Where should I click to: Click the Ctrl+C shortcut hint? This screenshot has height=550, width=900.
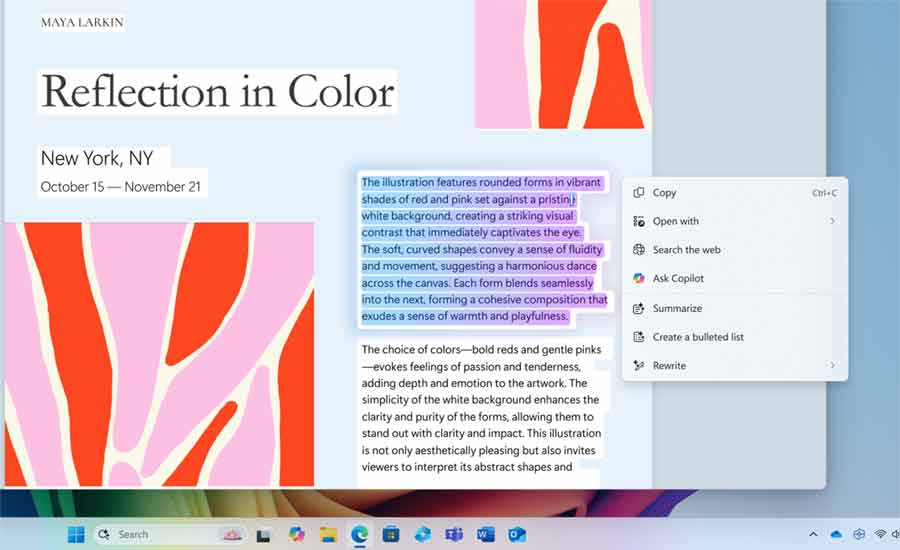[824, 193]
